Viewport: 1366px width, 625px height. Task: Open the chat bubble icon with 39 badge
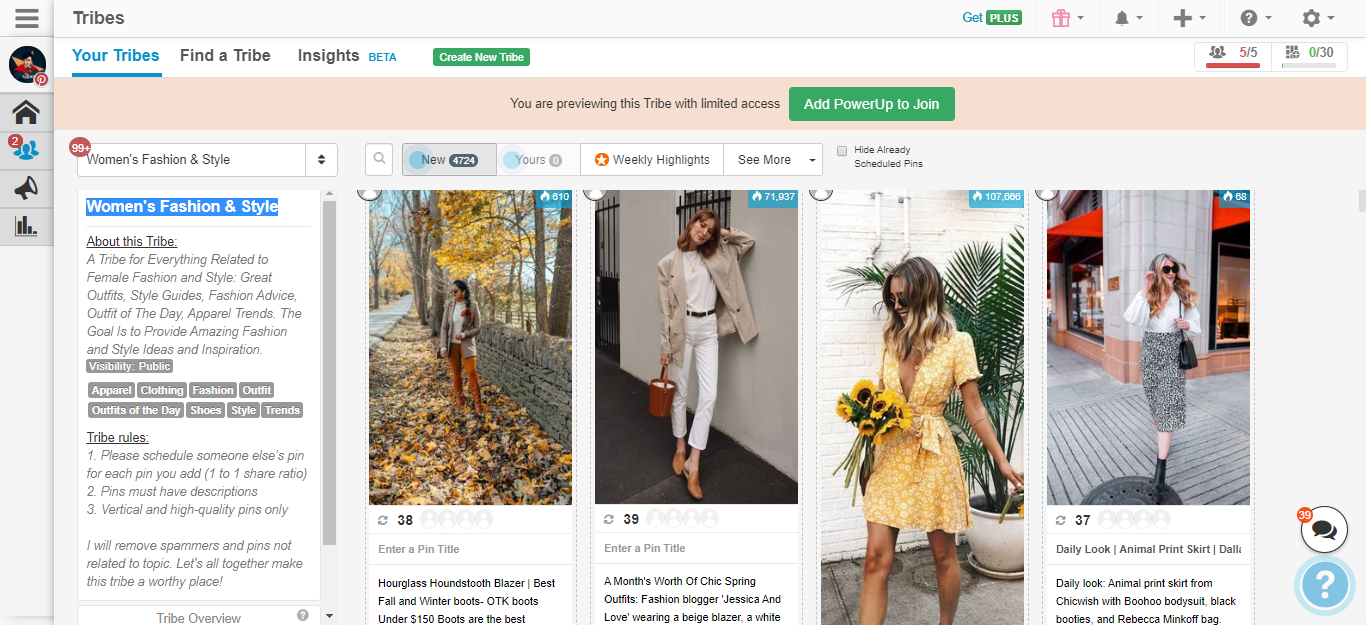[1324, 529]
